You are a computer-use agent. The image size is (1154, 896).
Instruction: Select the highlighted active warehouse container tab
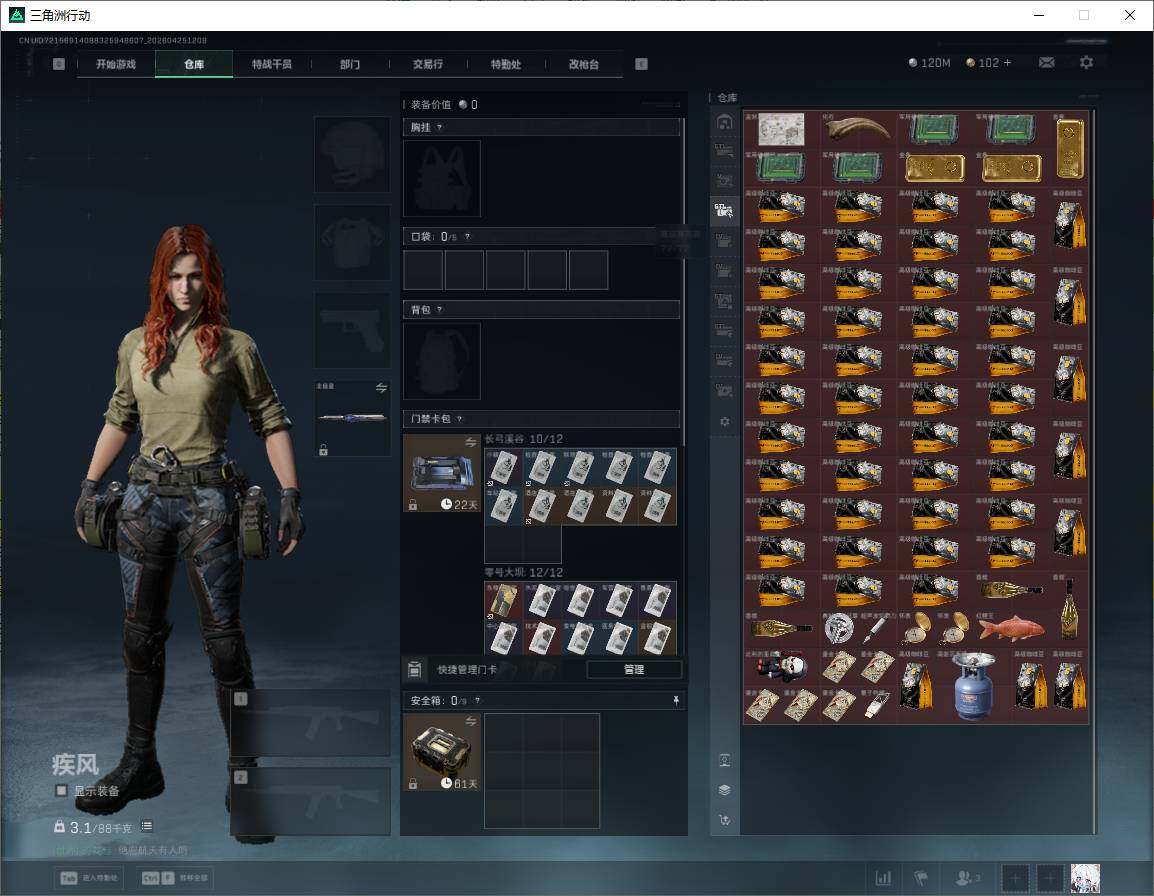(x=724, y=211)
